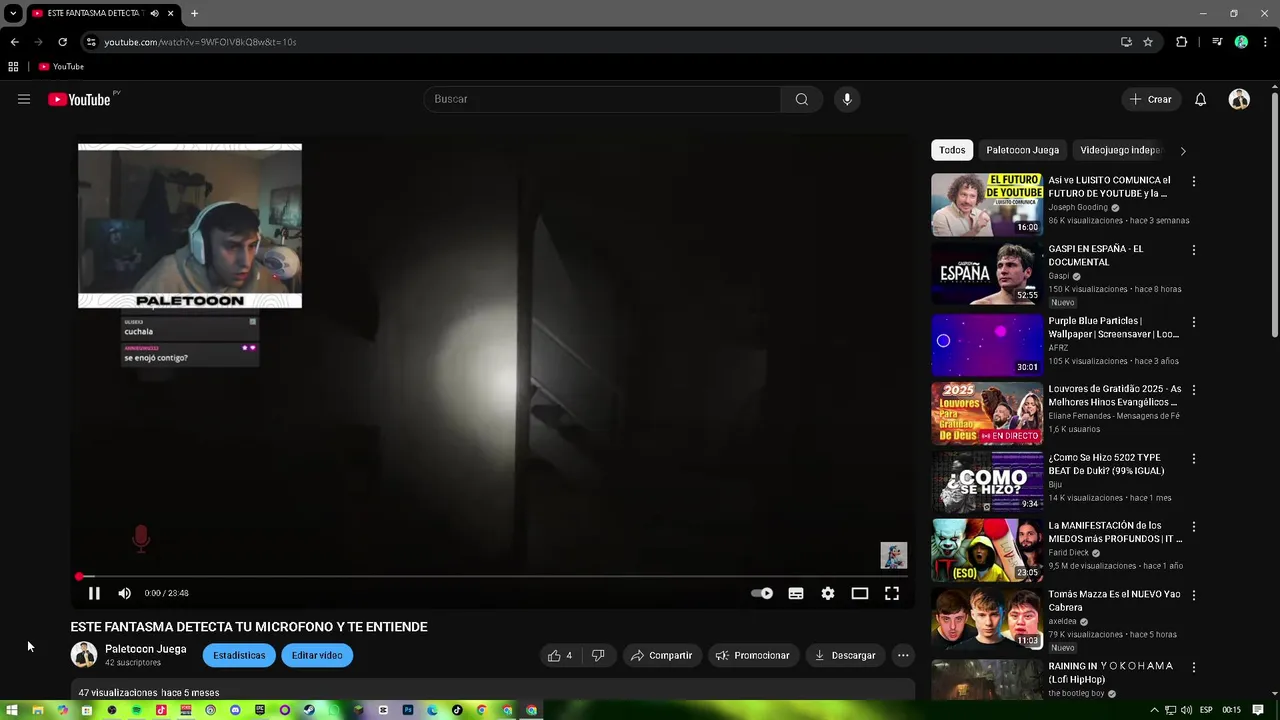Screen dimensions: 1280x720
Task: Open options for Tomás Mazza video
Action: coord(1193,595)
